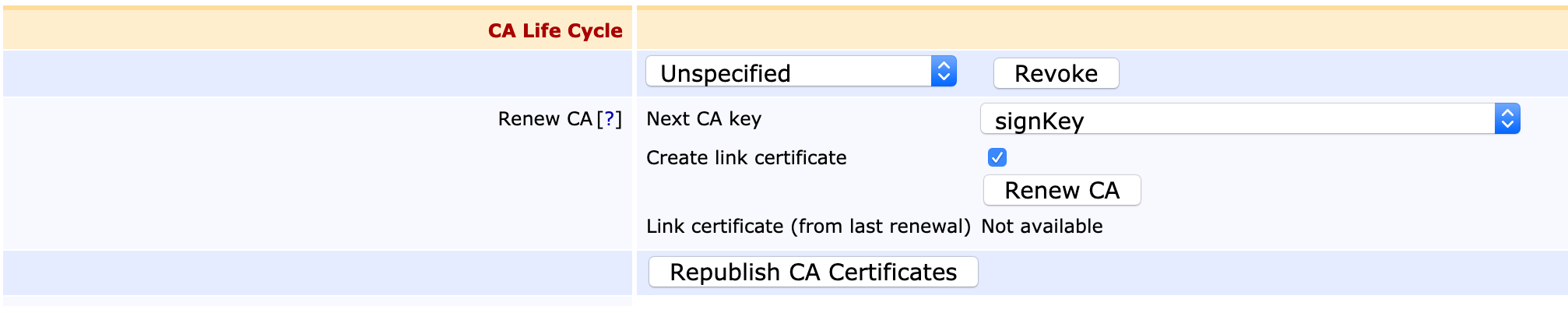Click the Renew CA row label text
The height and width of the screenshot is (313, 1568).
pyautogui.click(x=545, y=119)
